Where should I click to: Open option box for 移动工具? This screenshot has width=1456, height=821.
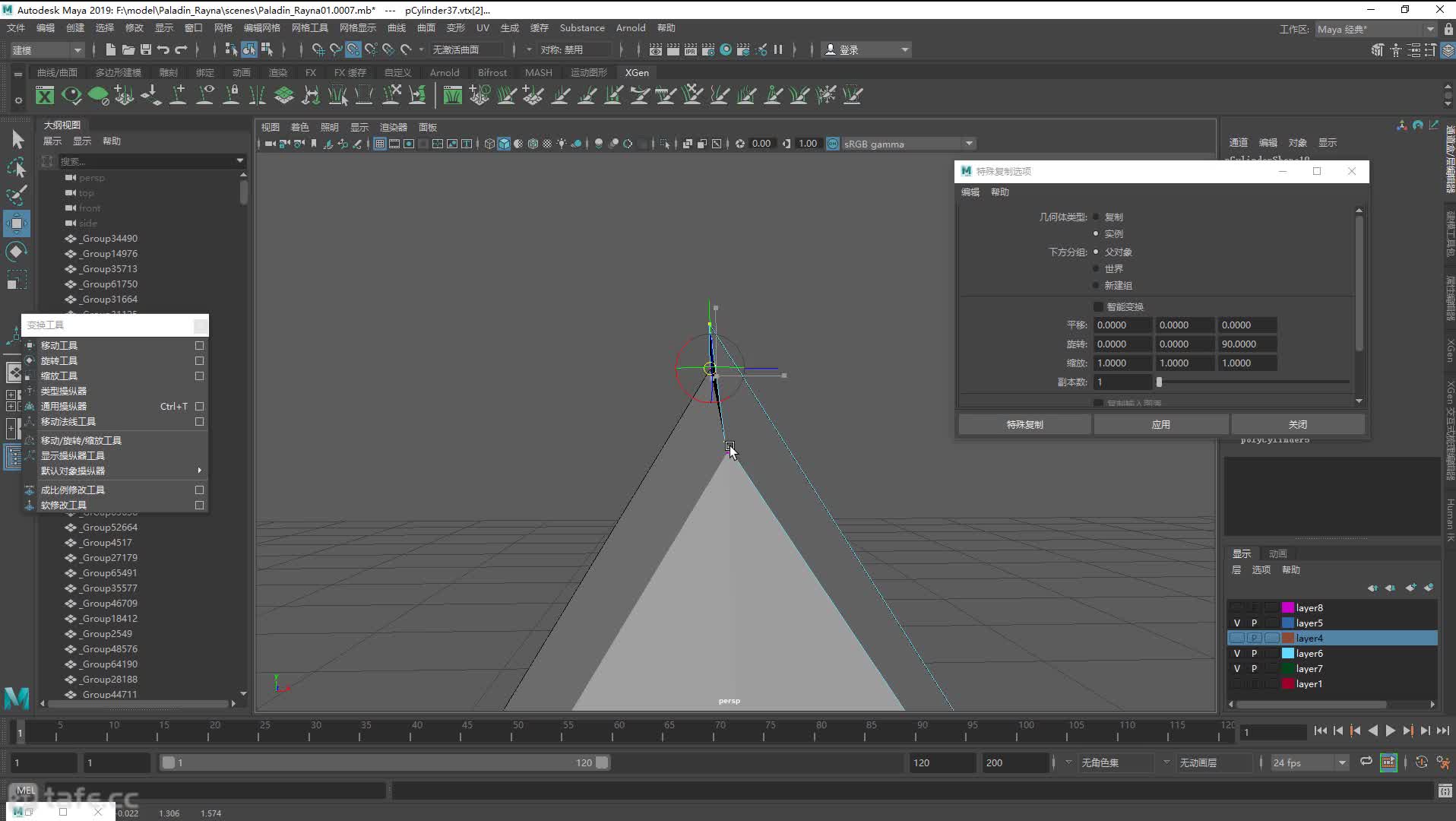pyautogui.click(x=199, y=345)
